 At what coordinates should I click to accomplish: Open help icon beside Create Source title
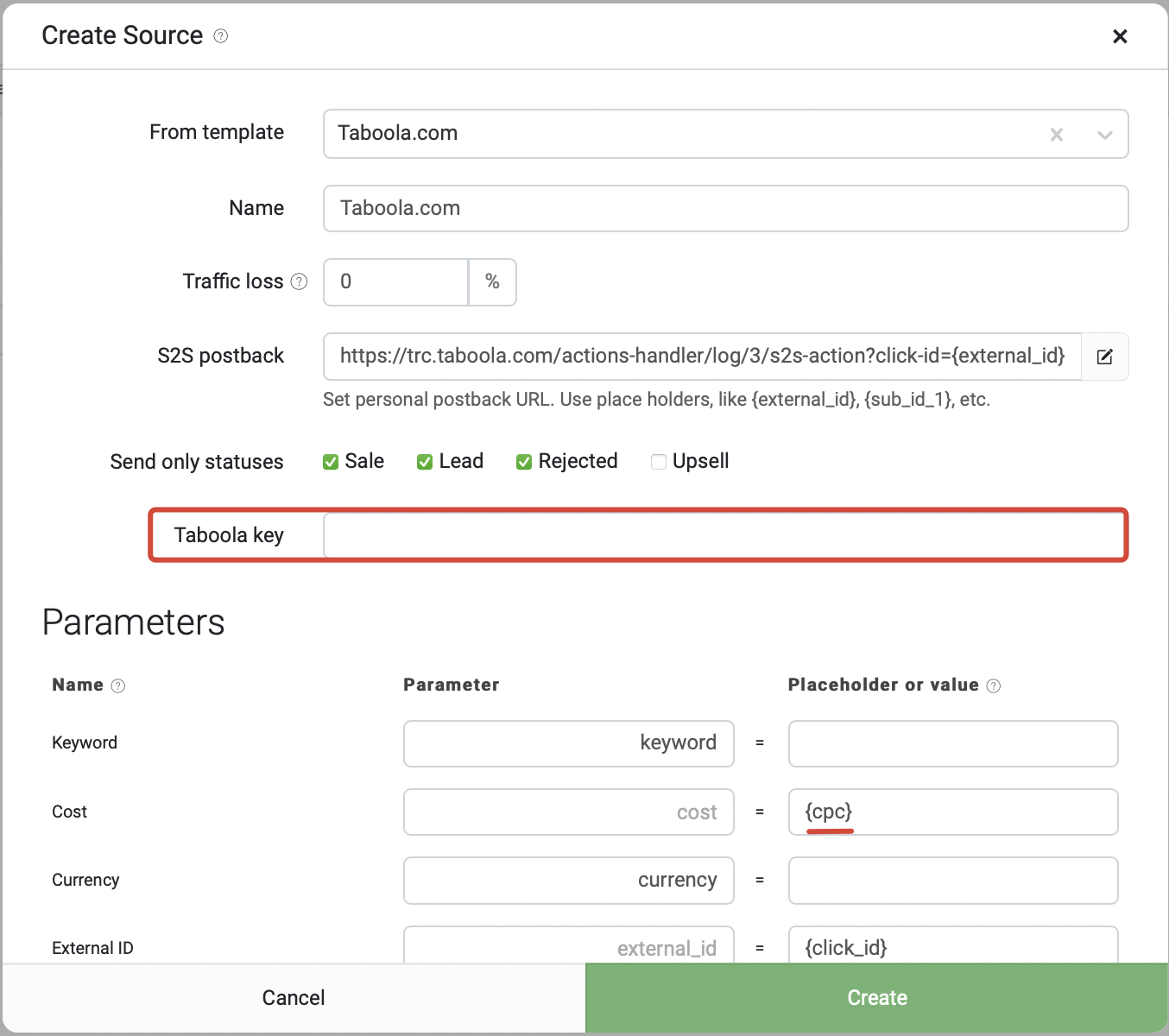click(x=221, y=36)
